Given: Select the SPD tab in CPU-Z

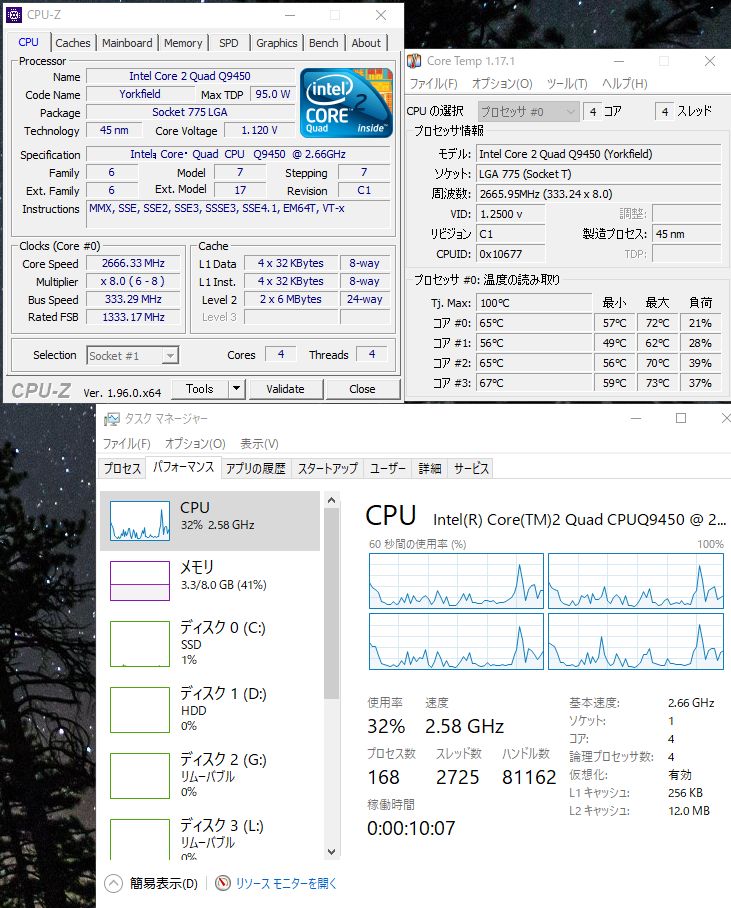Looking at the screenshot, I should point(229,43).
